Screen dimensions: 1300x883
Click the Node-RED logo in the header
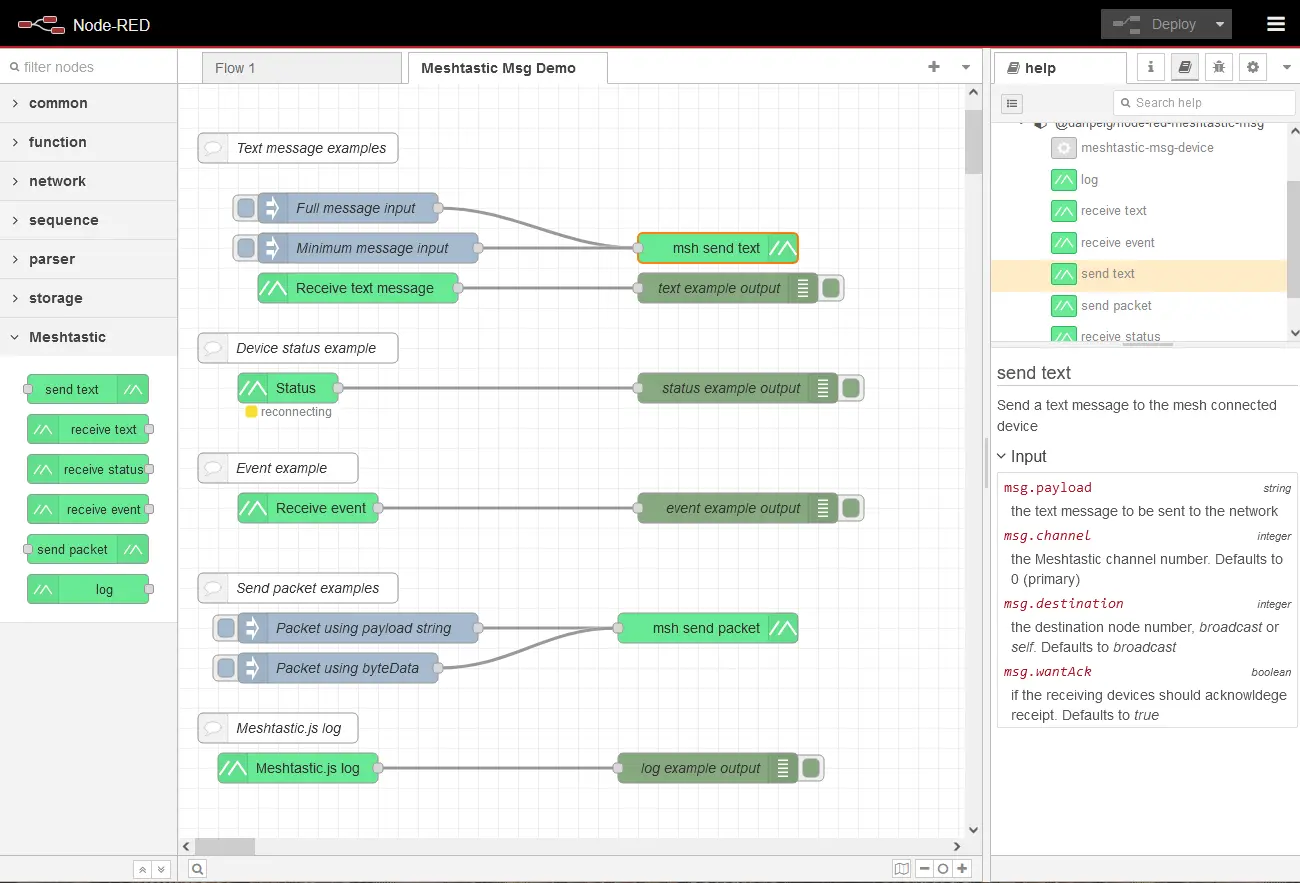40,23
